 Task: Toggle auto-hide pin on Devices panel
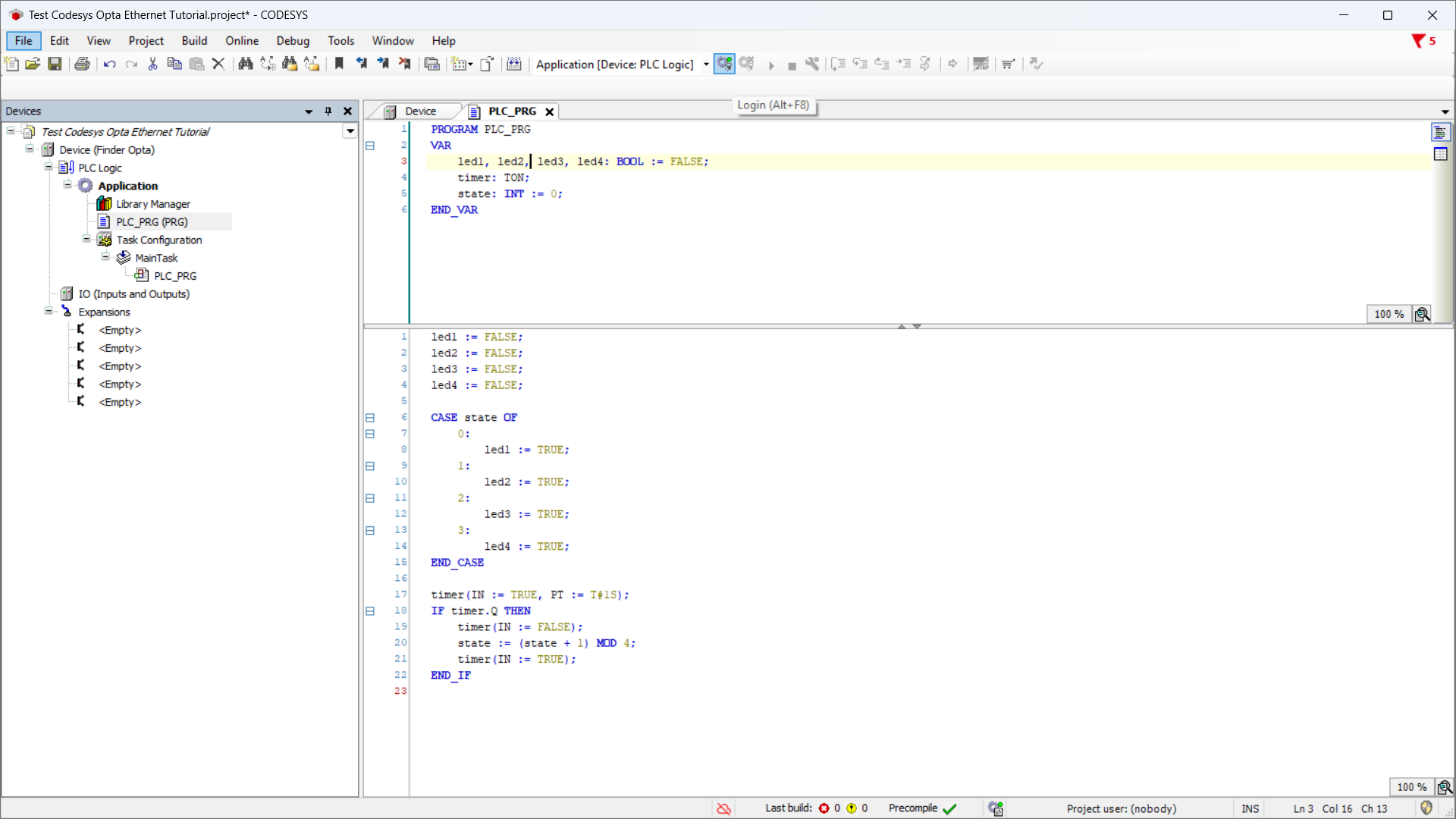point(328,111)
